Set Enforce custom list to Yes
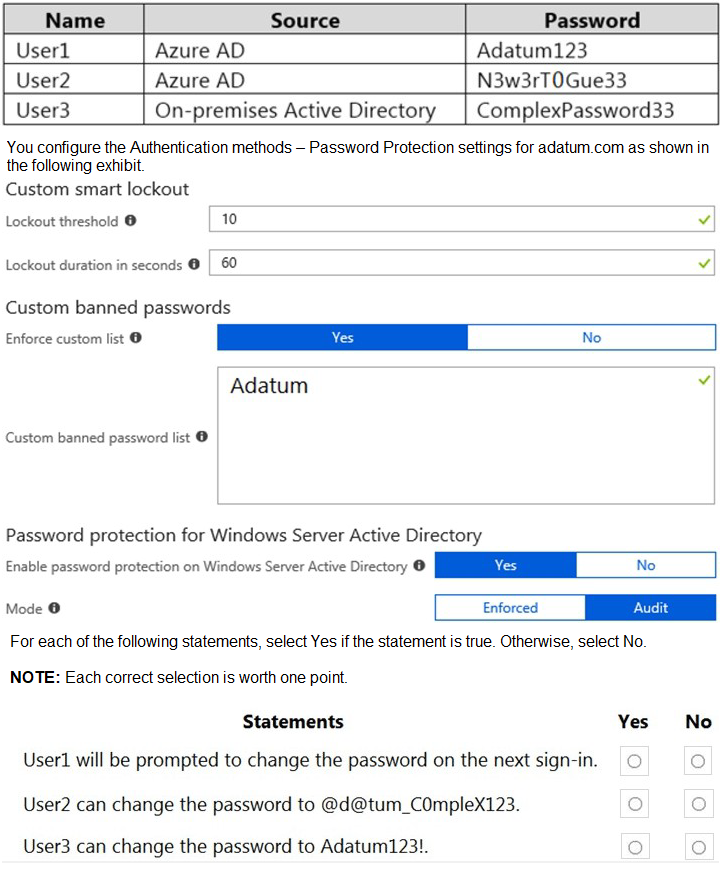 342,337
